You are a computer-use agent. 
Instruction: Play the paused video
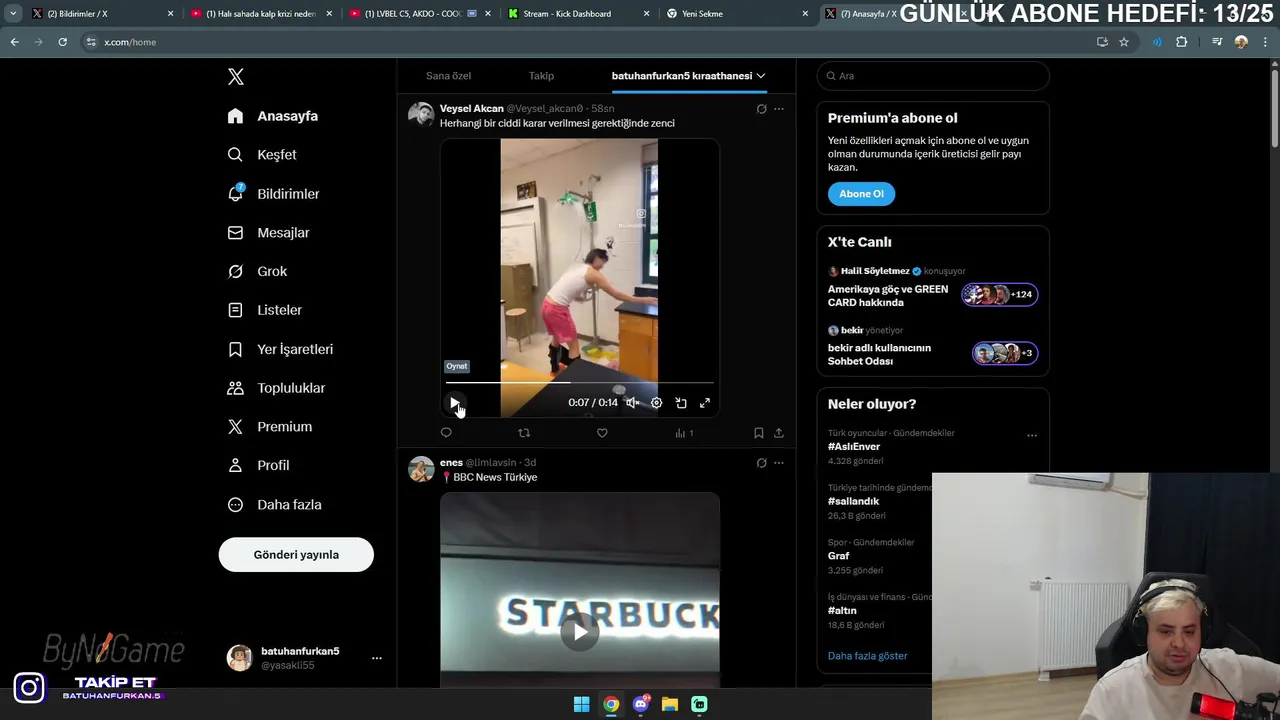click(455, 403)
